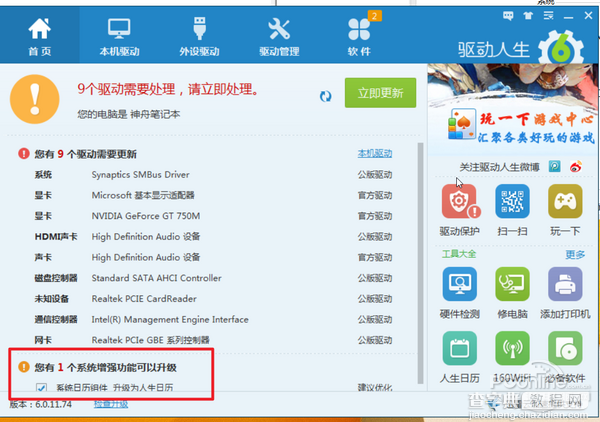Select HDMI声卡 High Definition Audio row
Viewport: 600px width, 422px height.
pos(213,237)
